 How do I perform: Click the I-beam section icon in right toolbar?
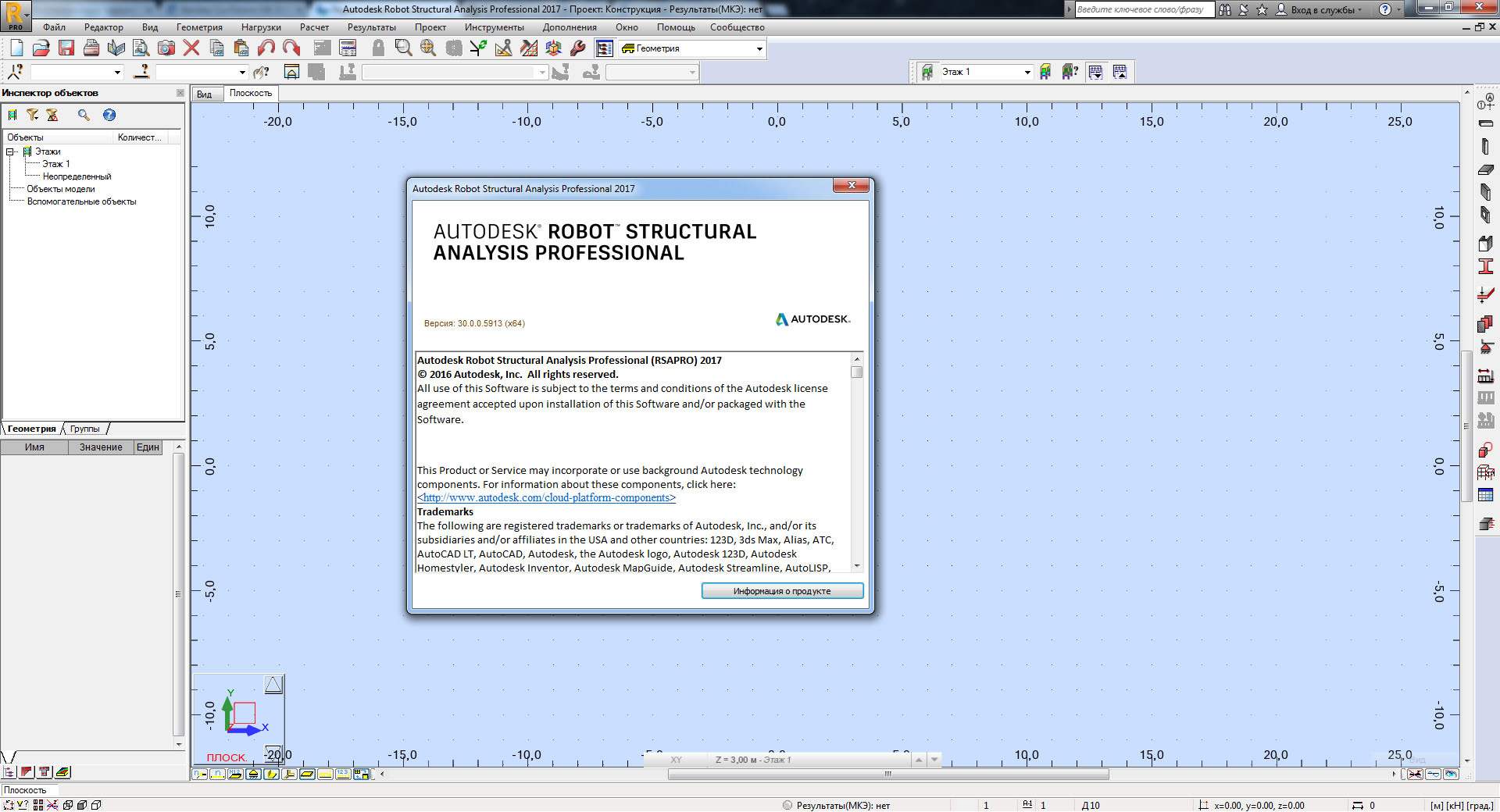[x=1485, y=267]
